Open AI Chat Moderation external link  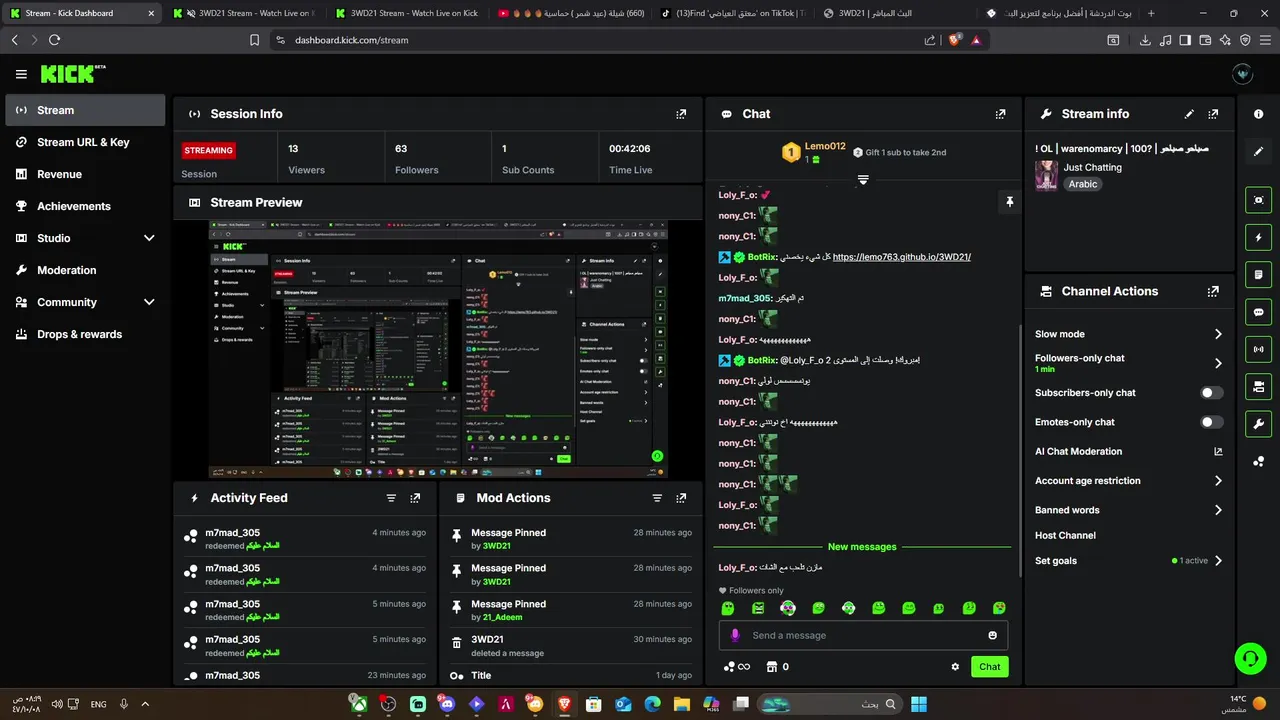[x=1218, y=452]
